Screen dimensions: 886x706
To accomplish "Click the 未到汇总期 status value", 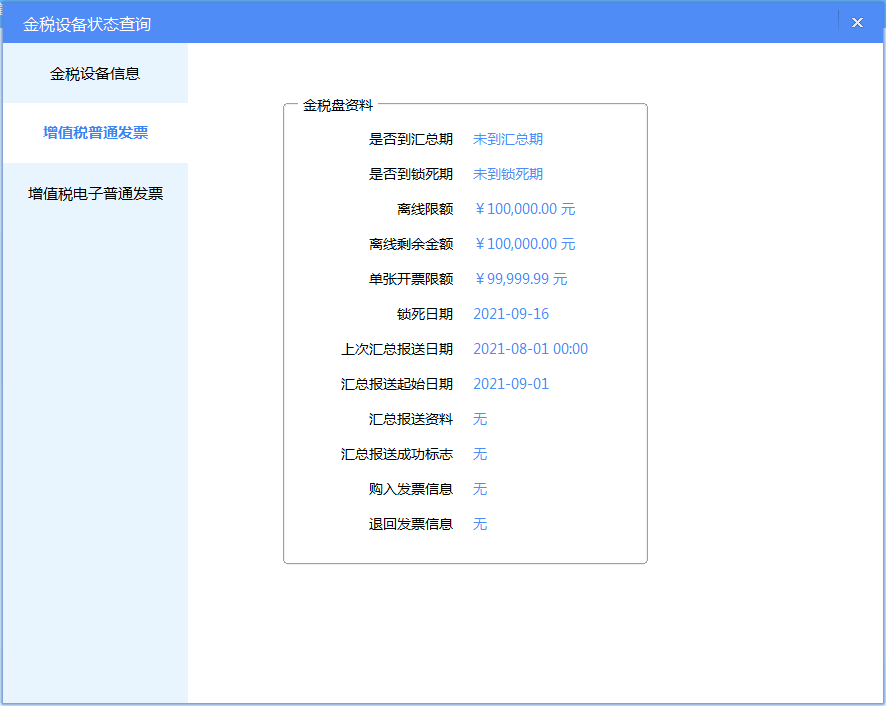I will [507, 139].
